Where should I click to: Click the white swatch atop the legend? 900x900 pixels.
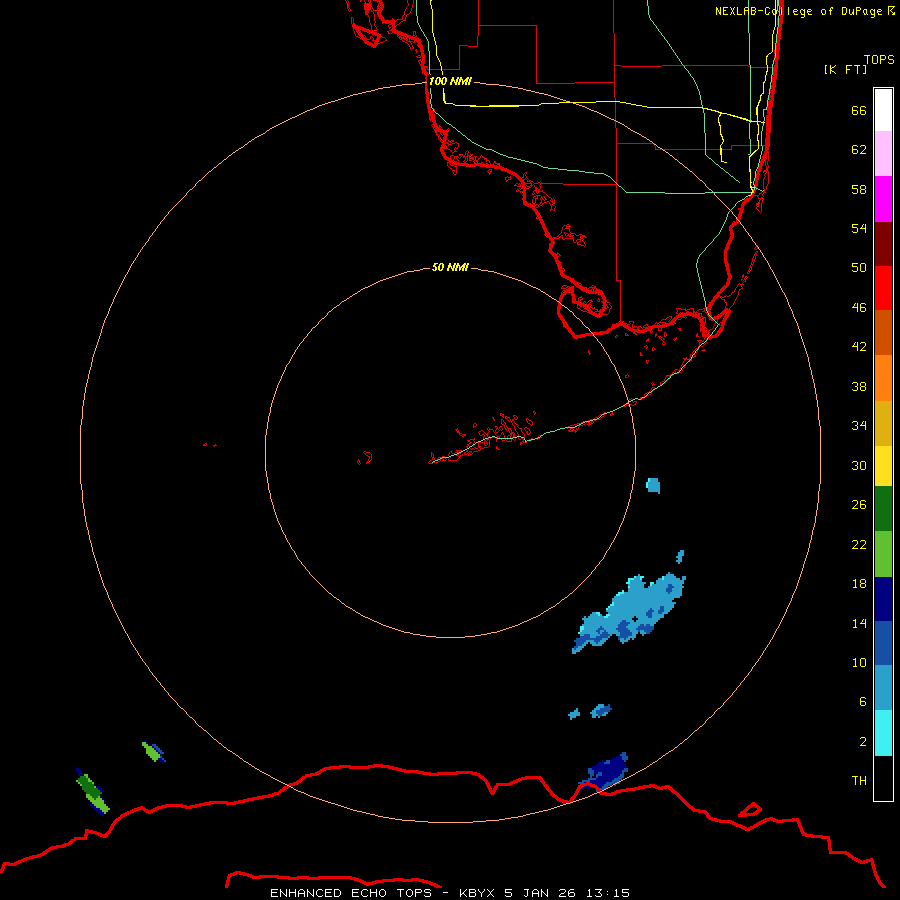[x=883, y=110]
